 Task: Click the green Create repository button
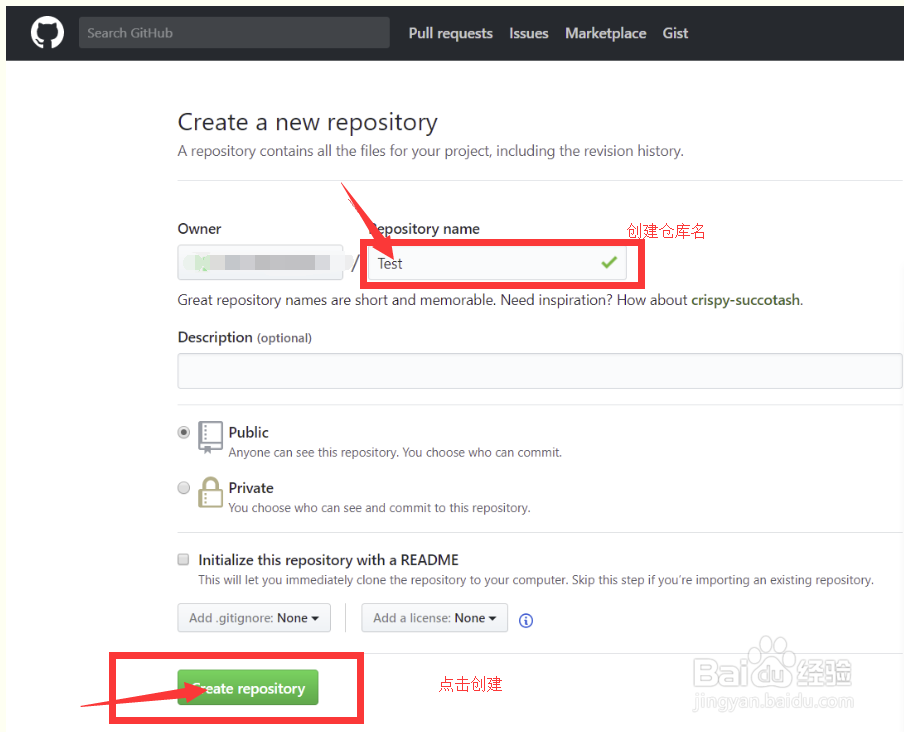[x=248, y=688]
